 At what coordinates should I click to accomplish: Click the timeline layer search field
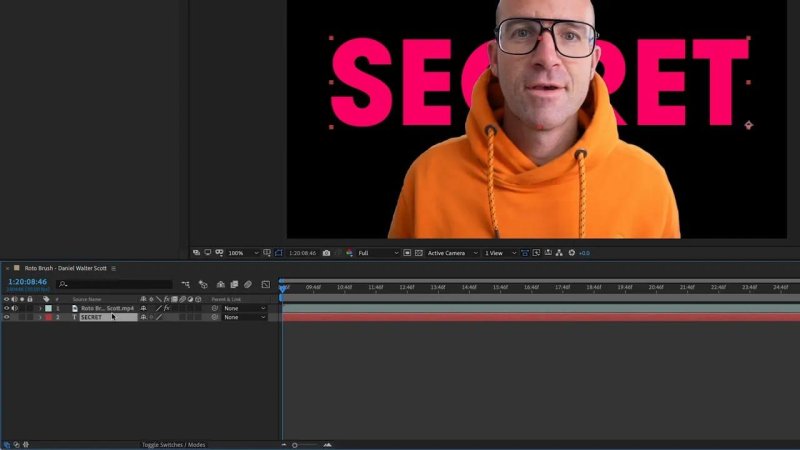(114, 284)
